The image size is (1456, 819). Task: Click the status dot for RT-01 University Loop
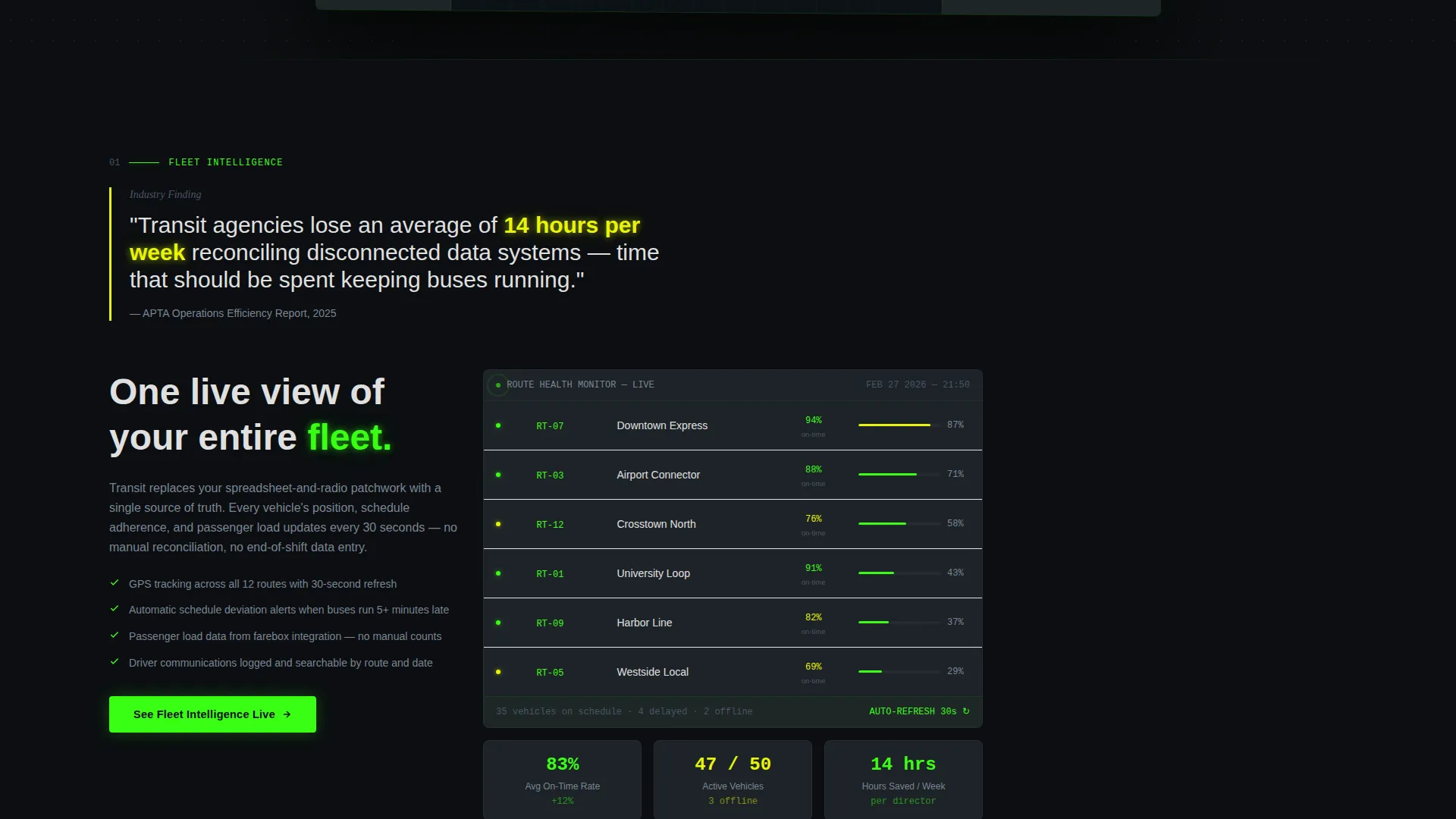(x=498, y=573)
